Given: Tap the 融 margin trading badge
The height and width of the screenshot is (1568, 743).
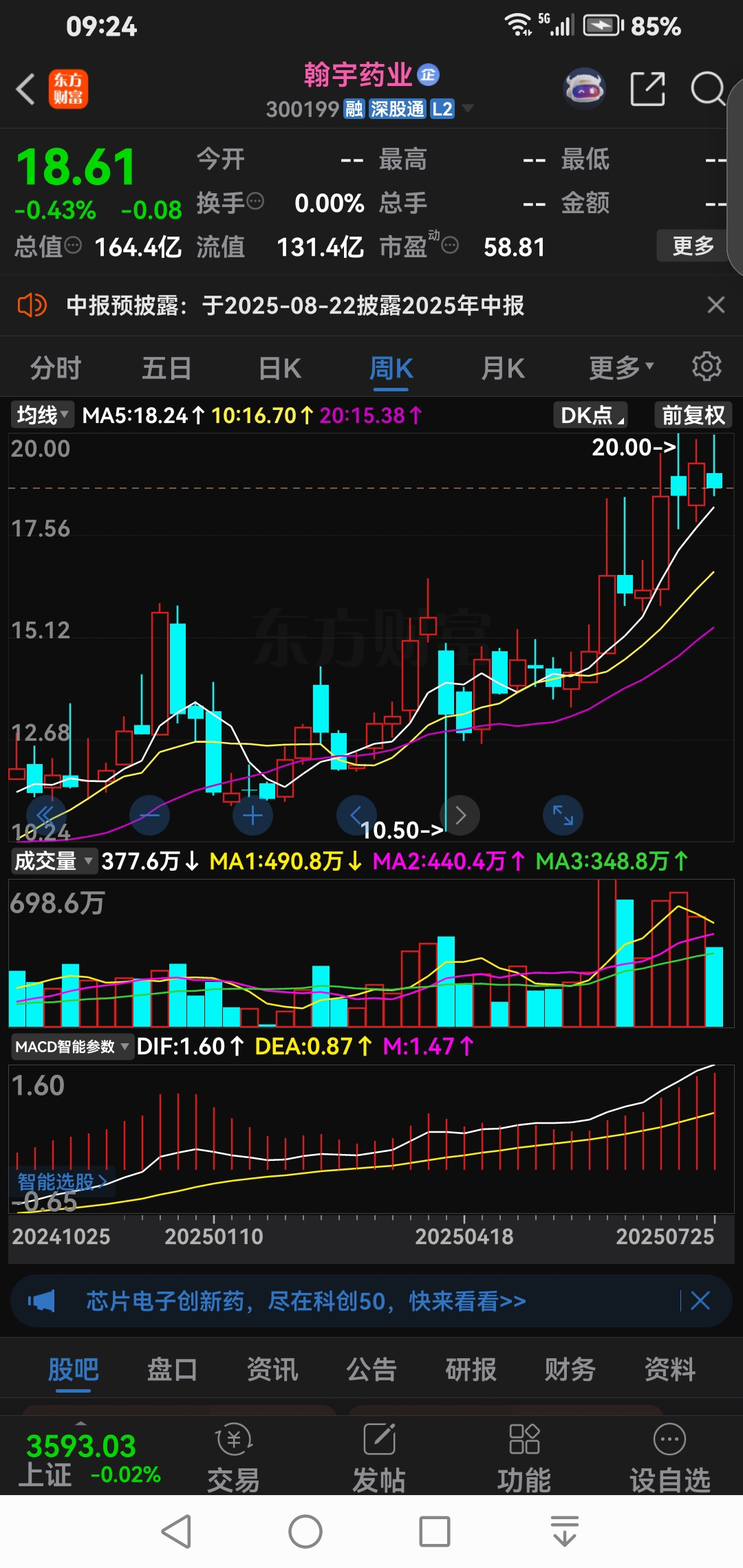Looking at the screenshot, I should coord(354,109).
